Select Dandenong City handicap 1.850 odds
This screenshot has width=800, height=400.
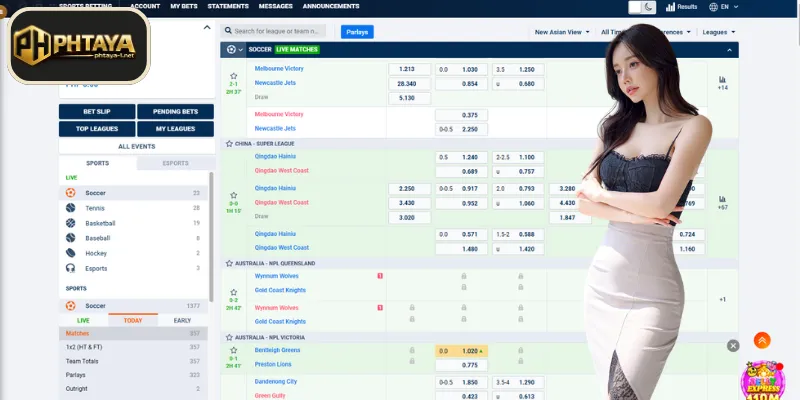(x=461, y=383)
